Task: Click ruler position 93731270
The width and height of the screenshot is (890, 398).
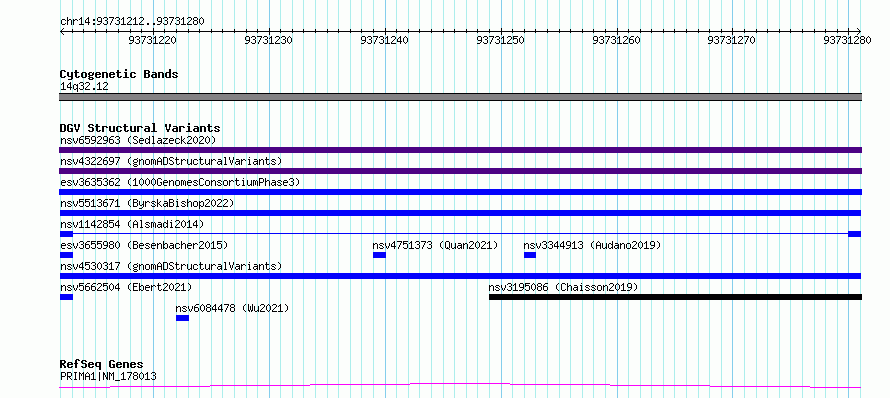Action: click(x=732, y=40)
